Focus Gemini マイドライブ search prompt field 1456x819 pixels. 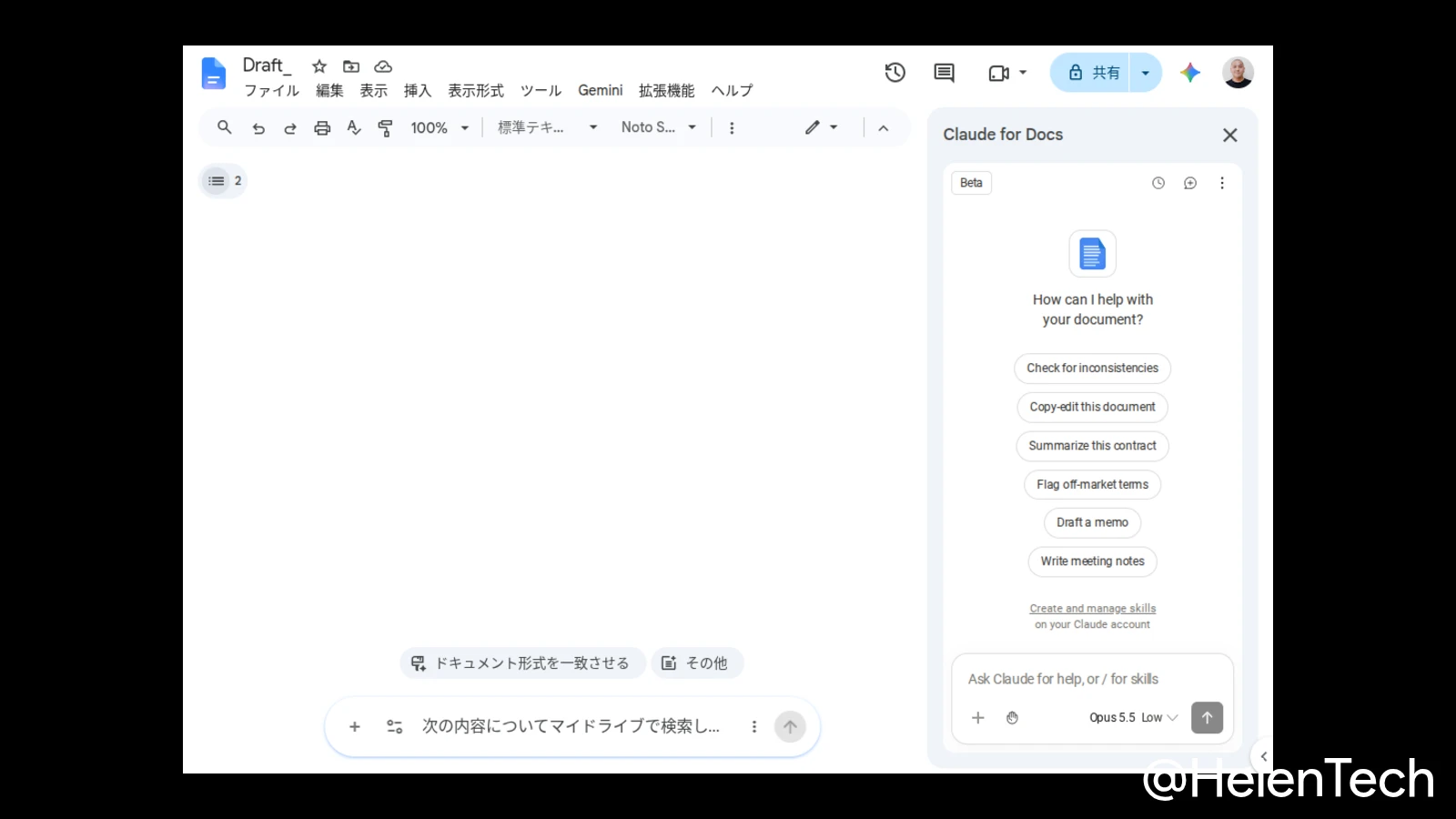[571, 727]
